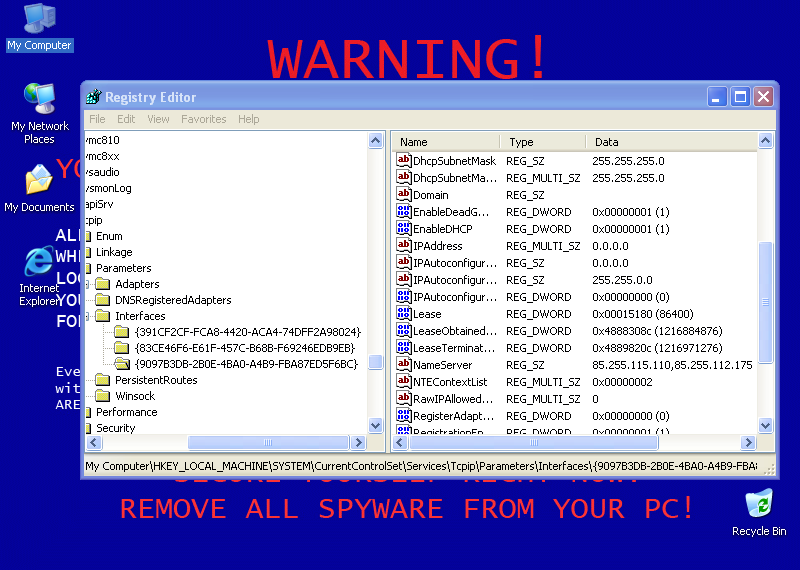Click the values pane scroll down arrow
Screen dimensions: 800x570
click(765, 425)
